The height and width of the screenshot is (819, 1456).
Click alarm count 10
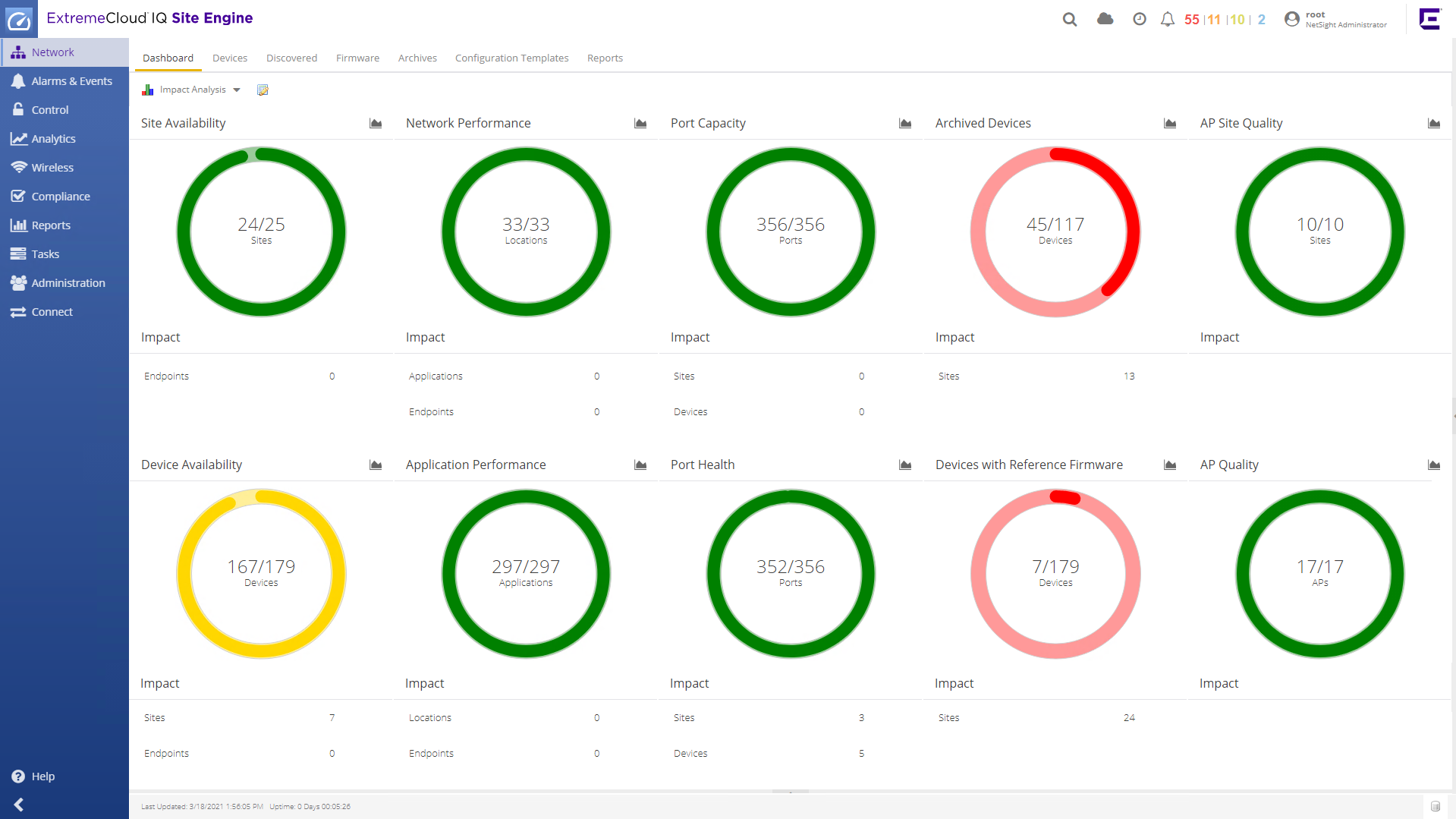click(x=1237, y=20)
